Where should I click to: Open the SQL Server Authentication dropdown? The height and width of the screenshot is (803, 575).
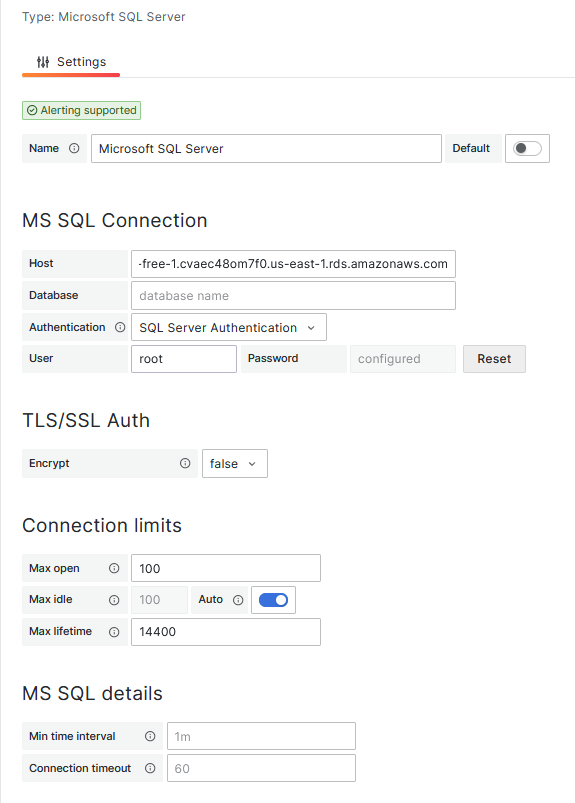point(228,327)
